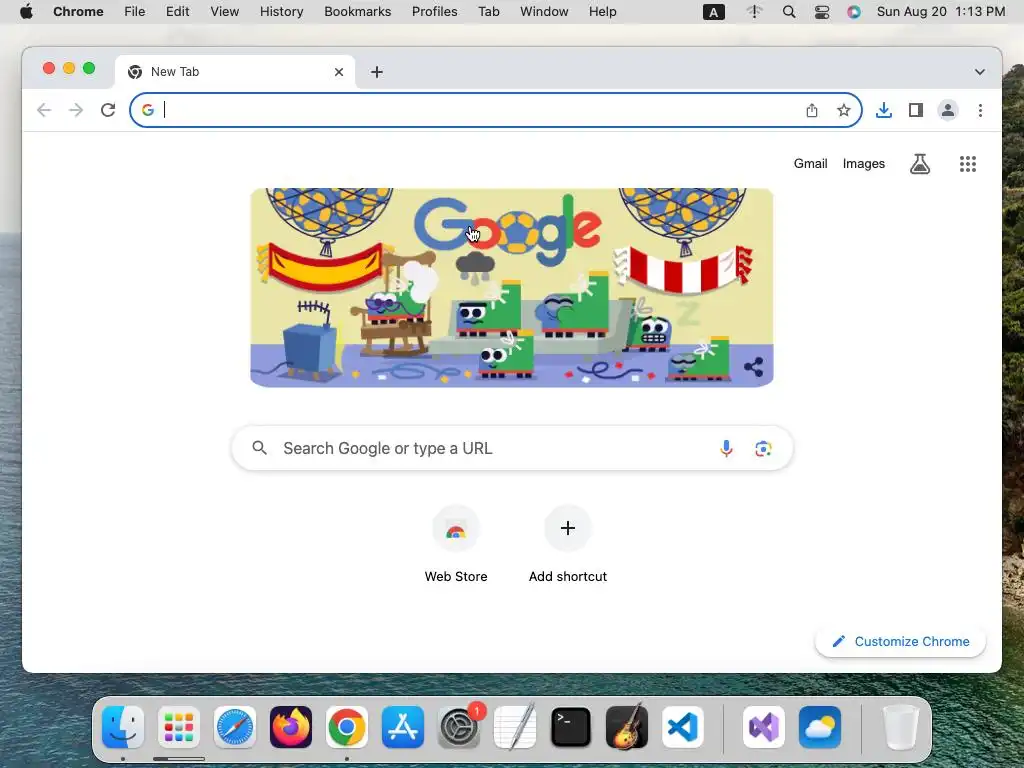The width and height of the screenshot is (1024, 768).
Task: Click the Search Google or type a URL box
Action: pos(513,448)
